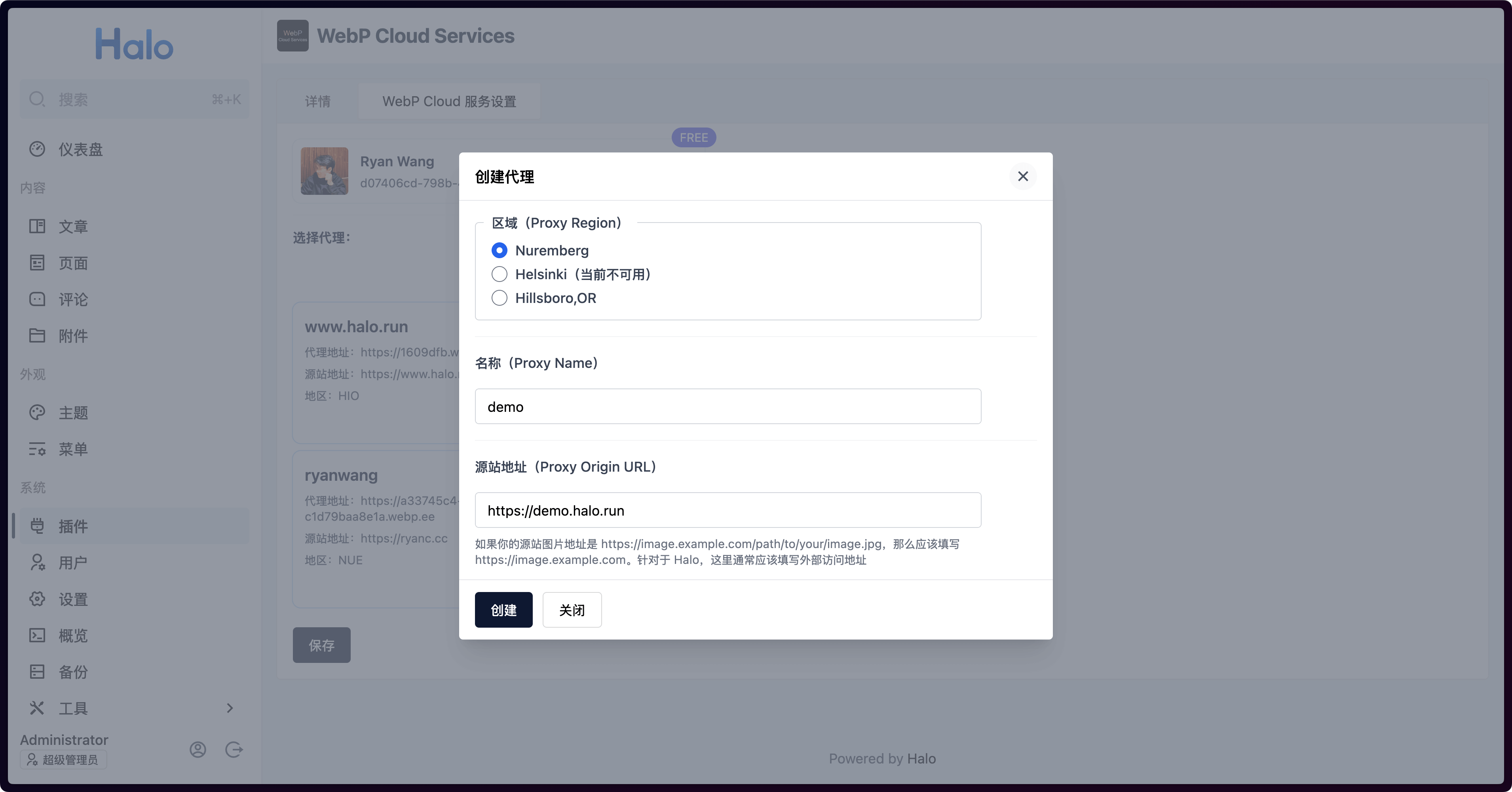1512x792 pixels.
Task: Go to 文章 via its book icon
Action: coord(37,226)
